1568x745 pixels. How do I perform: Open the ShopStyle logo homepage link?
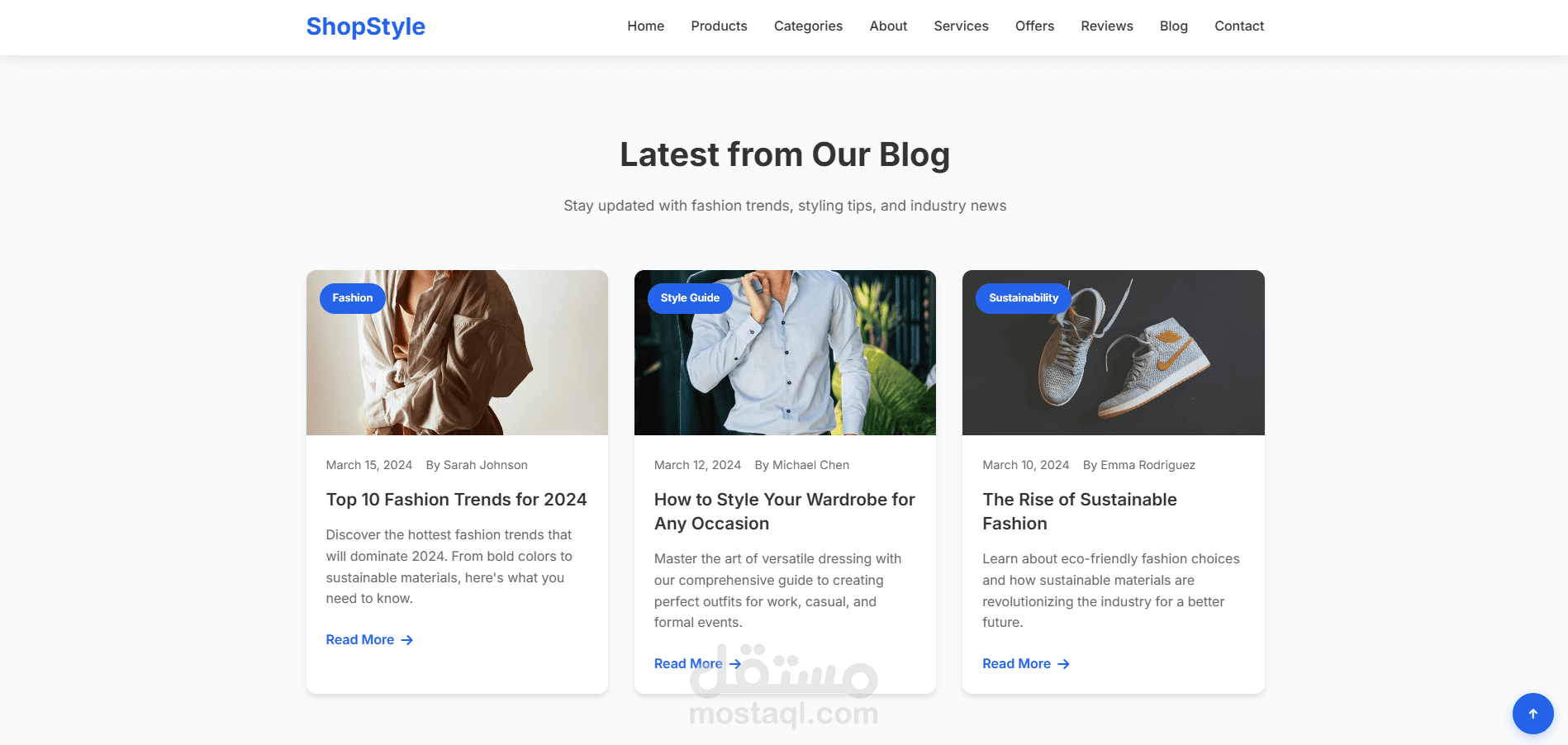pyautogui.click(x=366, y=26)
